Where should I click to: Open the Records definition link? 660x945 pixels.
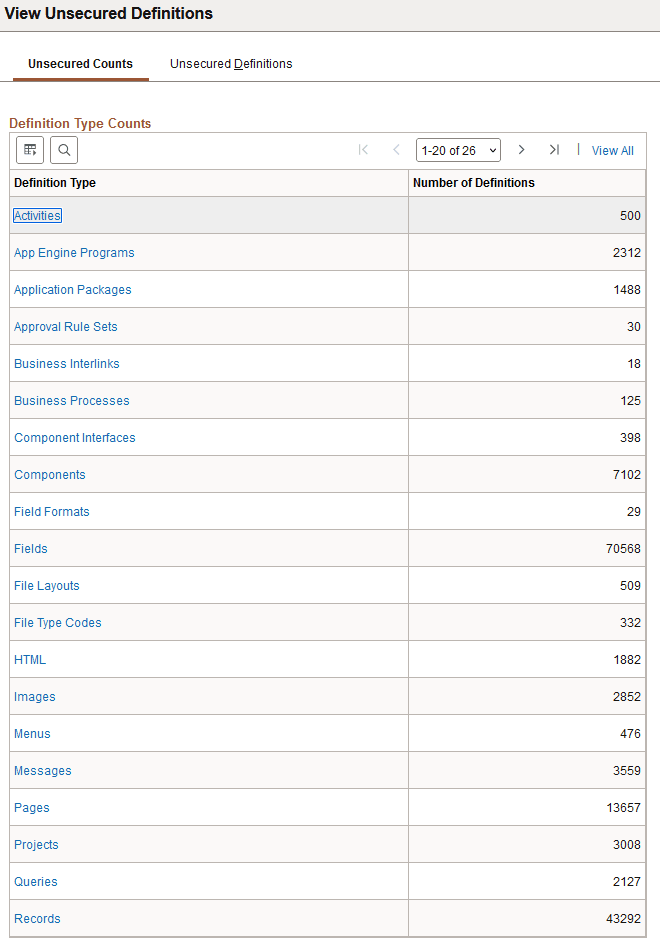(x=37, y=918)
